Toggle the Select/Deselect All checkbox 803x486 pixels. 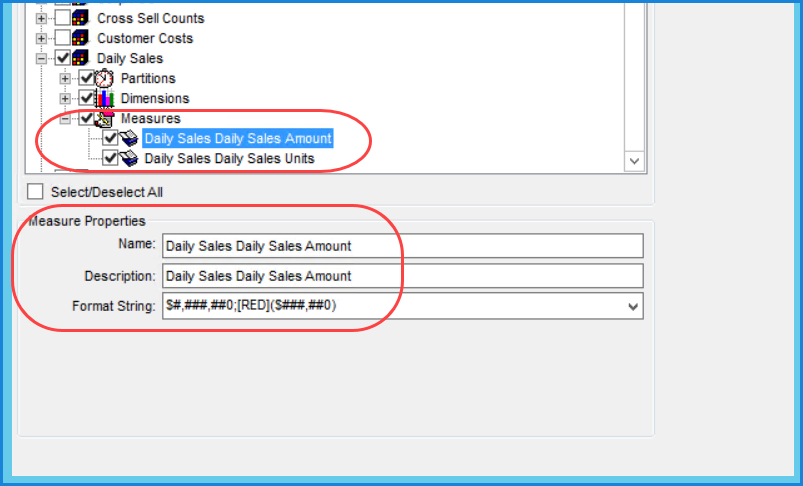coord(36,191)
